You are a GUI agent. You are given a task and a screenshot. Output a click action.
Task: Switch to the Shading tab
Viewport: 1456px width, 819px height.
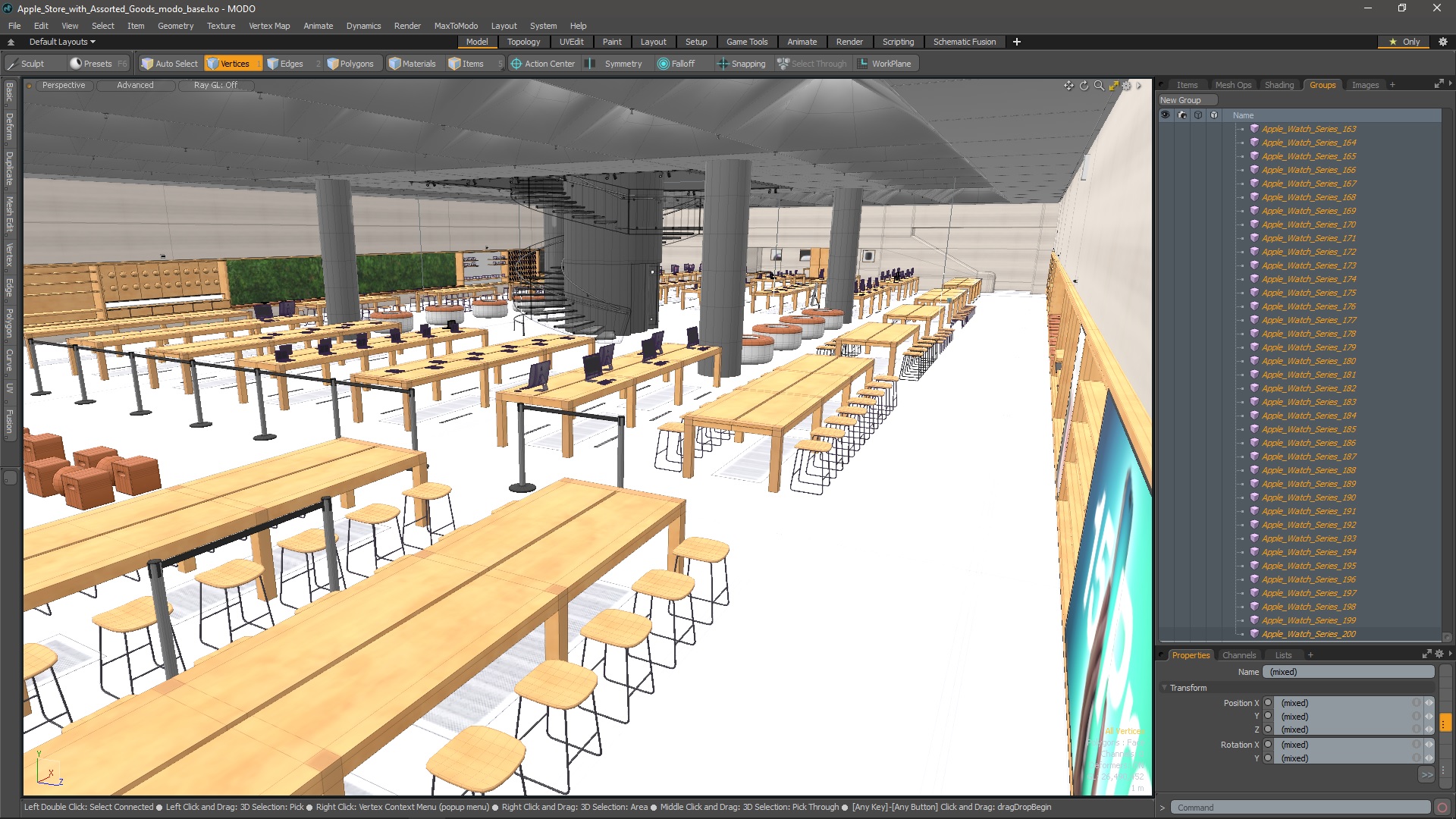[x=1279, y=85]
